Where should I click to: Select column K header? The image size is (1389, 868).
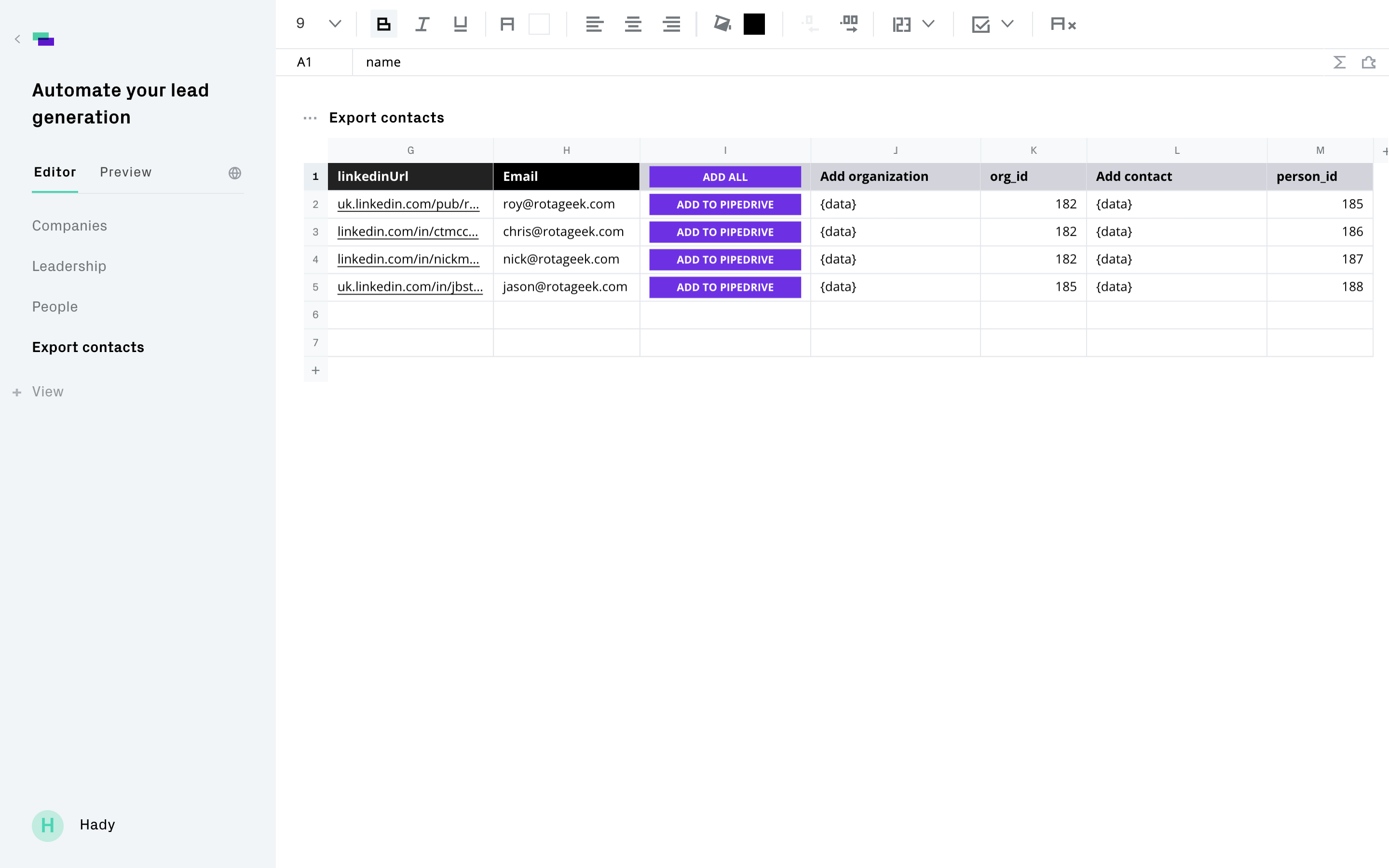tap(1033, 150)
